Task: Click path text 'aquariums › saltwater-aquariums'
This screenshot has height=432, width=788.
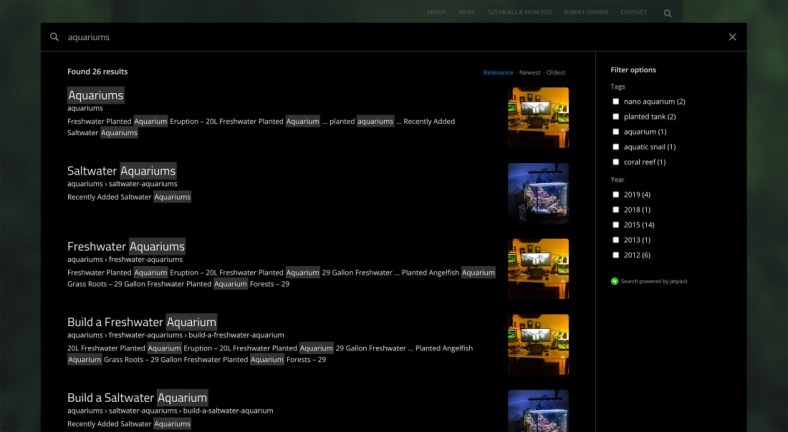Action: point(122,184)
